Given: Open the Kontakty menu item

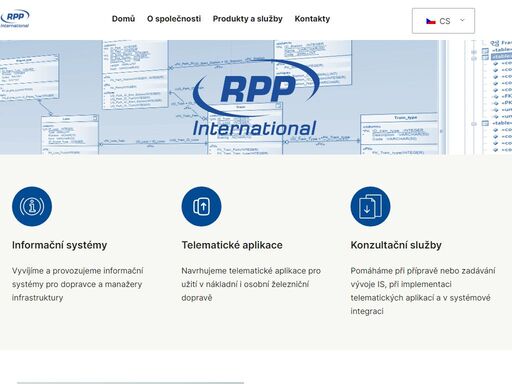Looking at the screenshot, I should tap(312, 19).
